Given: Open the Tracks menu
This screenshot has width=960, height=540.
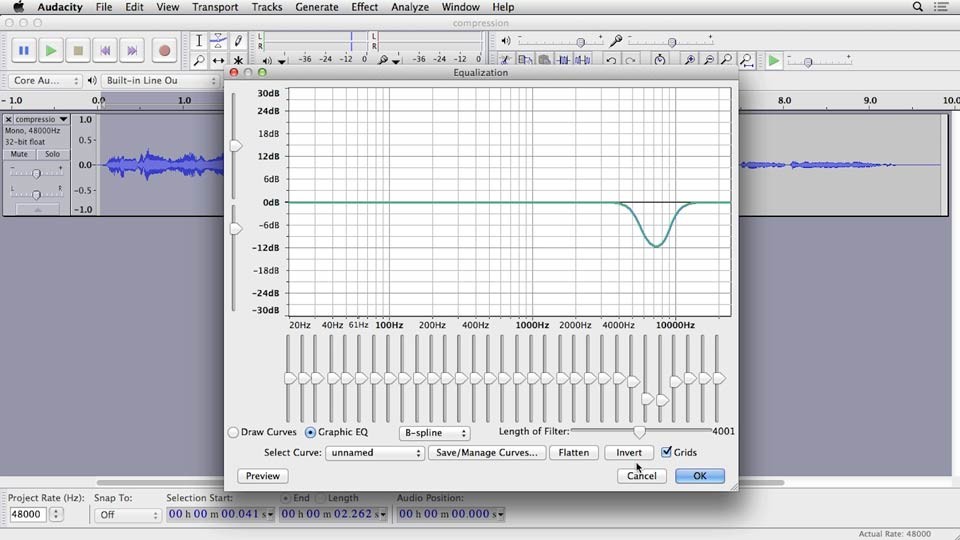Looking at the screenshot, I should pyautogui.click(x=267, y=7).
